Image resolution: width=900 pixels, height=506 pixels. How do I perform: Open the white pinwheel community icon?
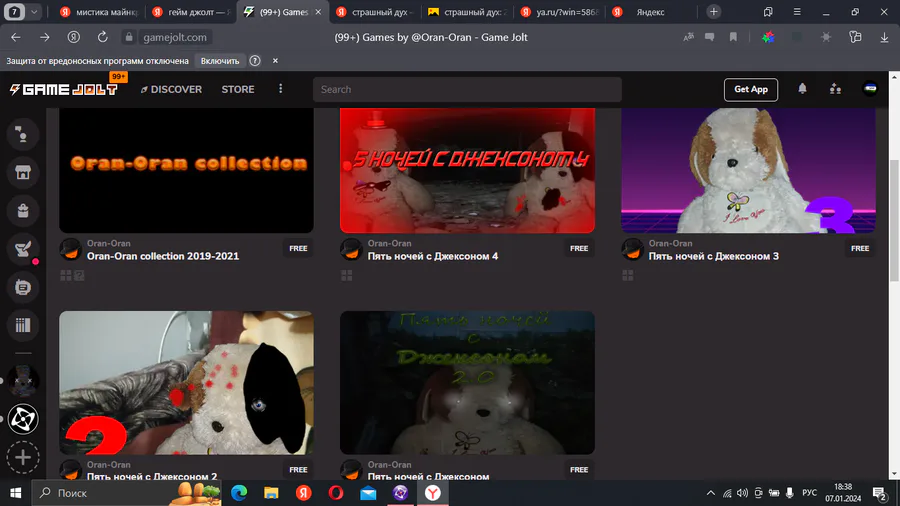tap(23, 419)
